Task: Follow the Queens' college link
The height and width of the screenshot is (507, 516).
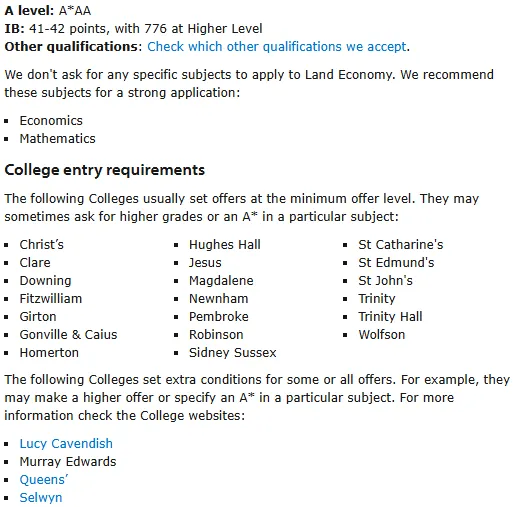Action: pyautogui.click(x=44, y=480)
